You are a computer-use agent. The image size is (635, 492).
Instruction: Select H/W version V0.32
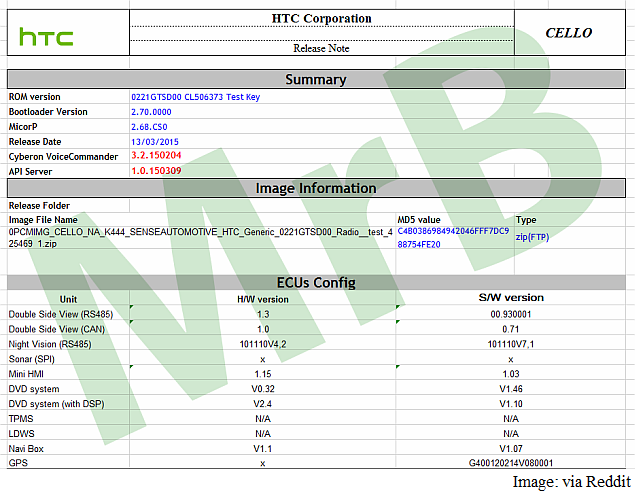click(x=263, y=389)
